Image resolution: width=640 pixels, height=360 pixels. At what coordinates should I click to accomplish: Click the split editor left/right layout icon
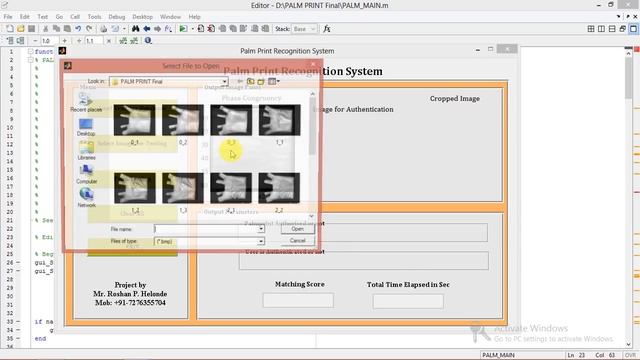click(x=601, y=29)
